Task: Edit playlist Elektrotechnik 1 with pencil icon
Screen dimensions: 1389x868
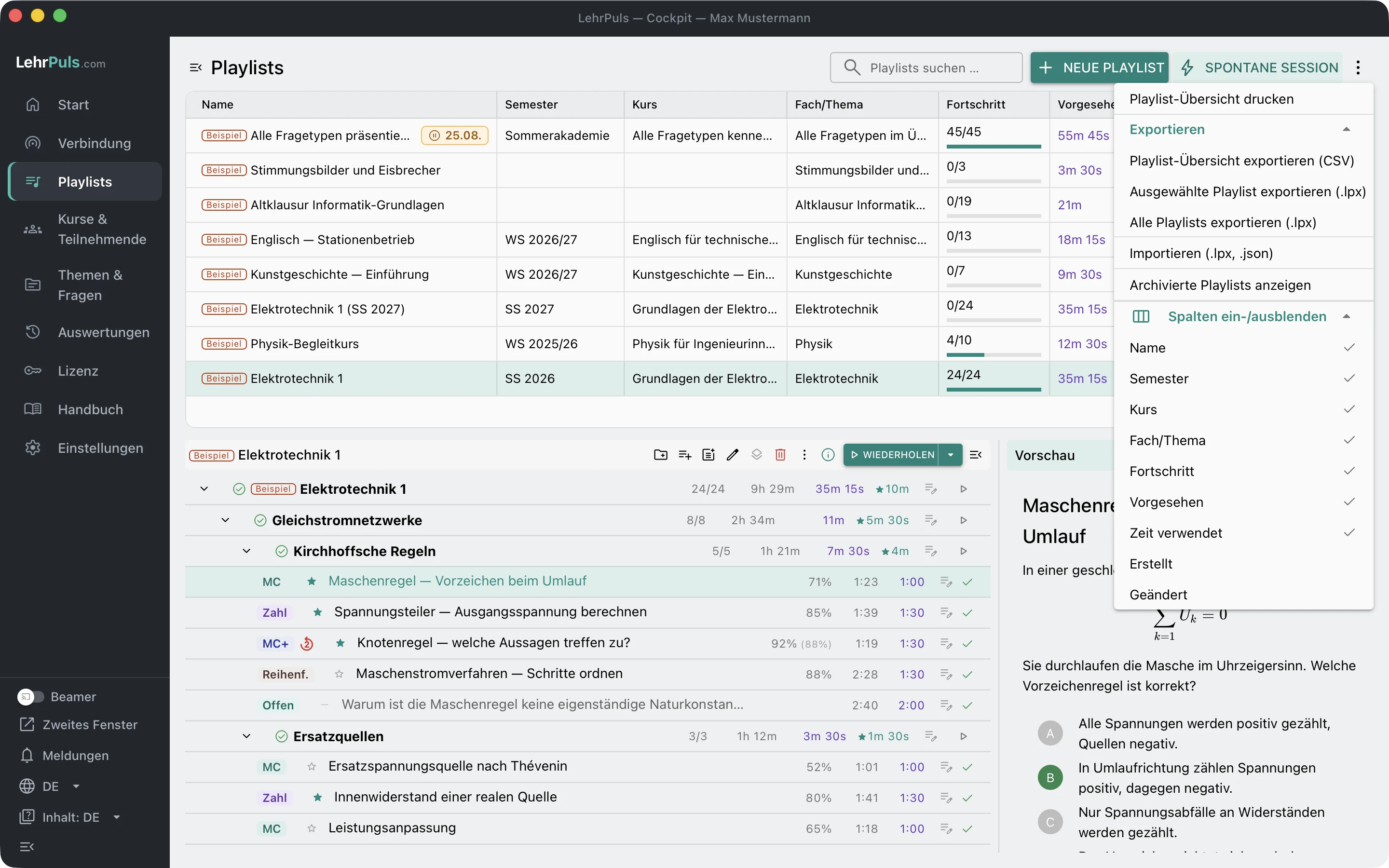Action: [x=733, y=455]
